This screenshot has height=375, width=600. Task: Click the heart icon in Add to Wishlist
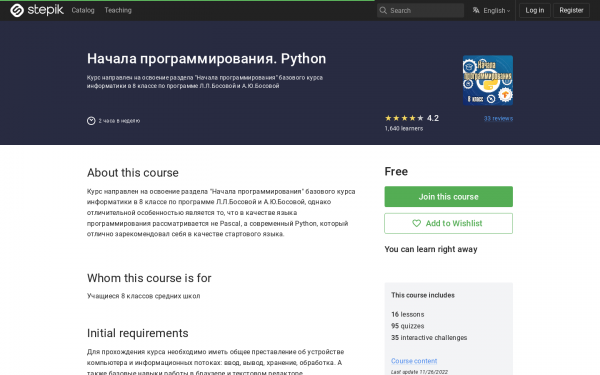416,223
